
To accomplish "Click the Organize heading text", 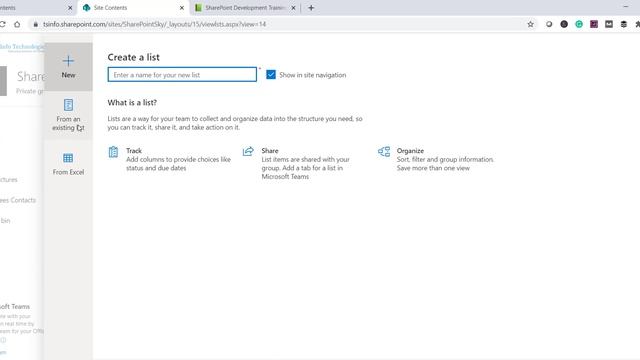I will pos(410,151).
